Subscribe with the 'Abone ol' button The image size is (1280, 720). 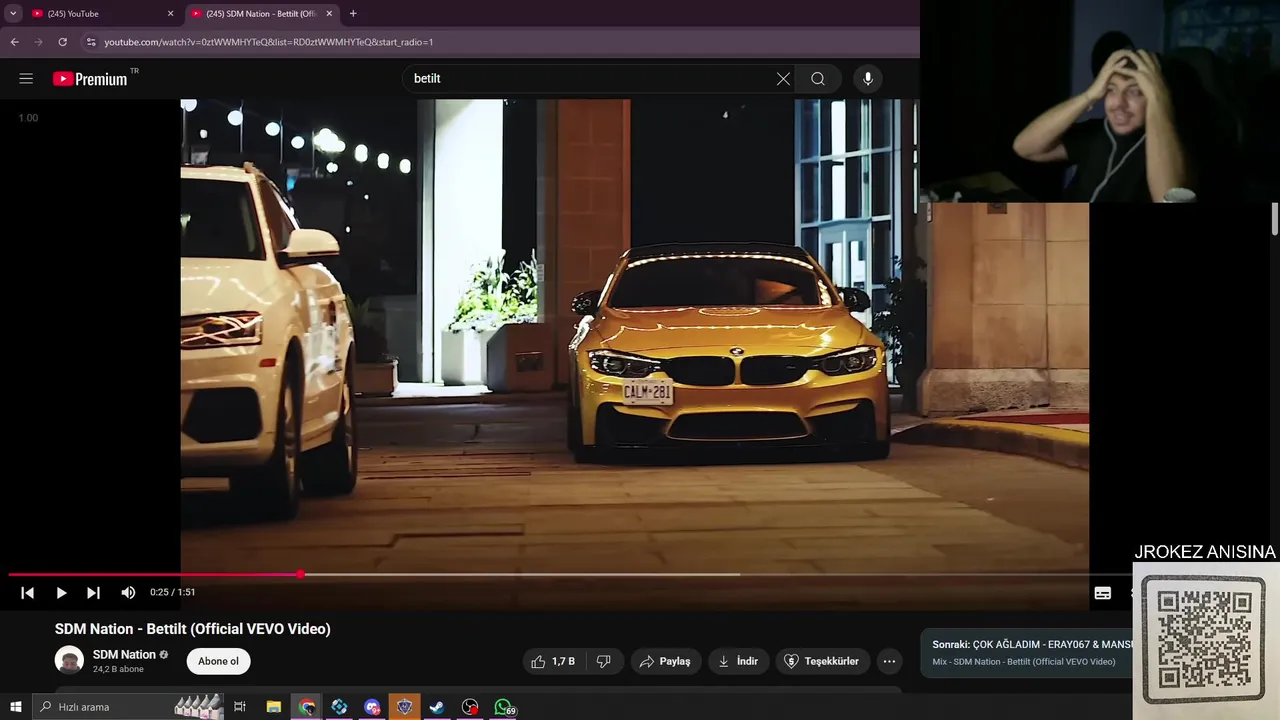(218, 661)
